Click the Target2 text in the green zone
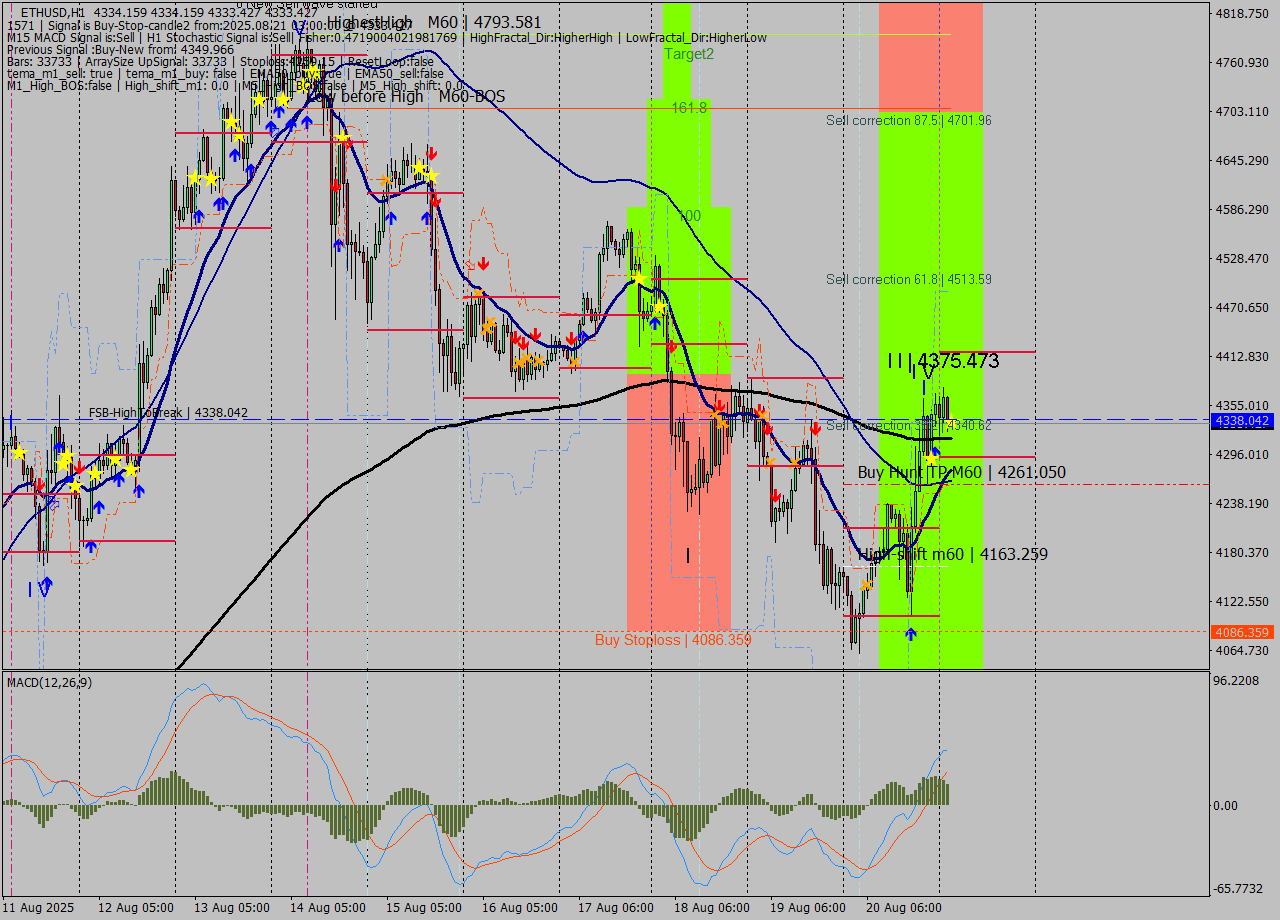This screenshot has height=920, width=1280. 689,54
